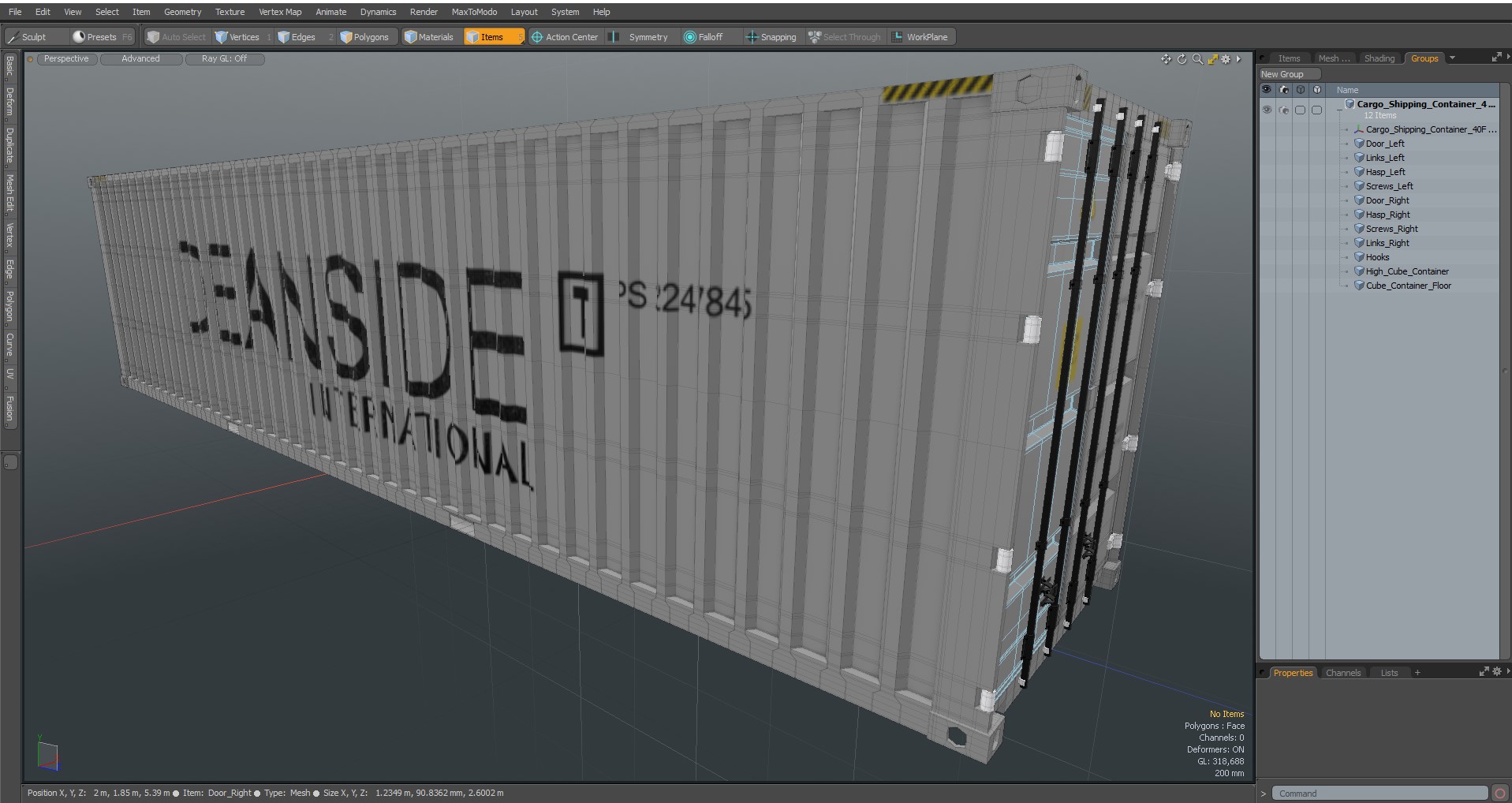This screenshot has width=1512, height=803.
Task: Toggle visibility eye of Cargo_Shipping_Container group
Action: 1267,110
